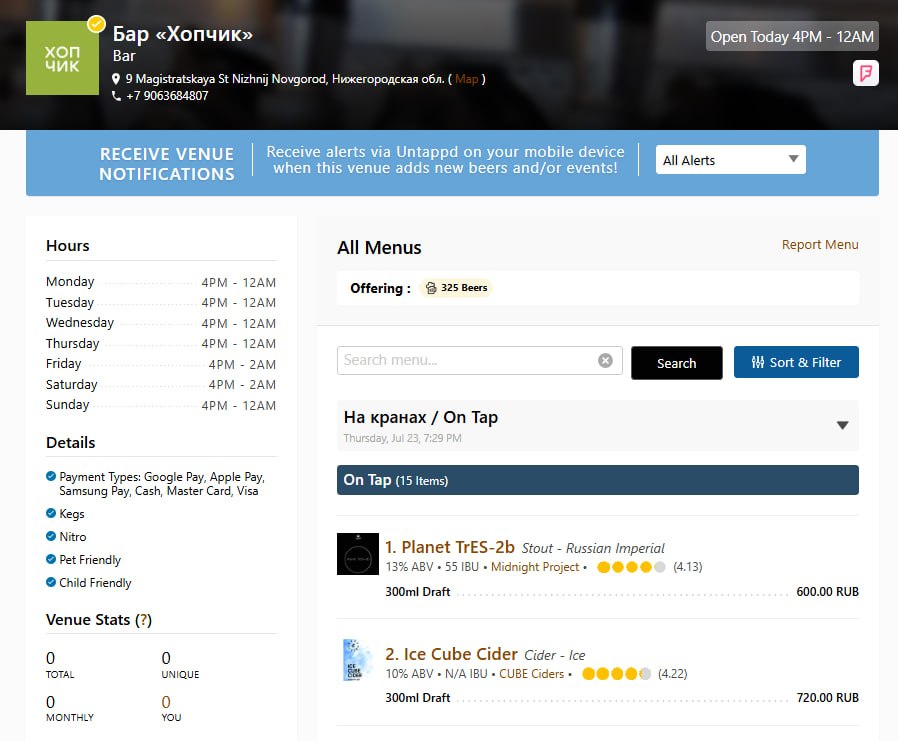Click Open Today 4PM - 12AM badge
Viewport: 898px width, 741px height.
(x=792, y=37)
